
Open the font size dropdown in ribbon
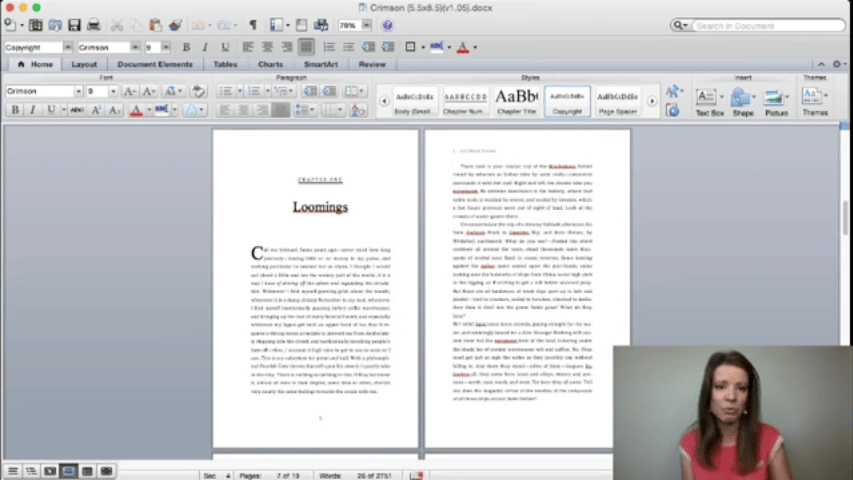[114, 91]
